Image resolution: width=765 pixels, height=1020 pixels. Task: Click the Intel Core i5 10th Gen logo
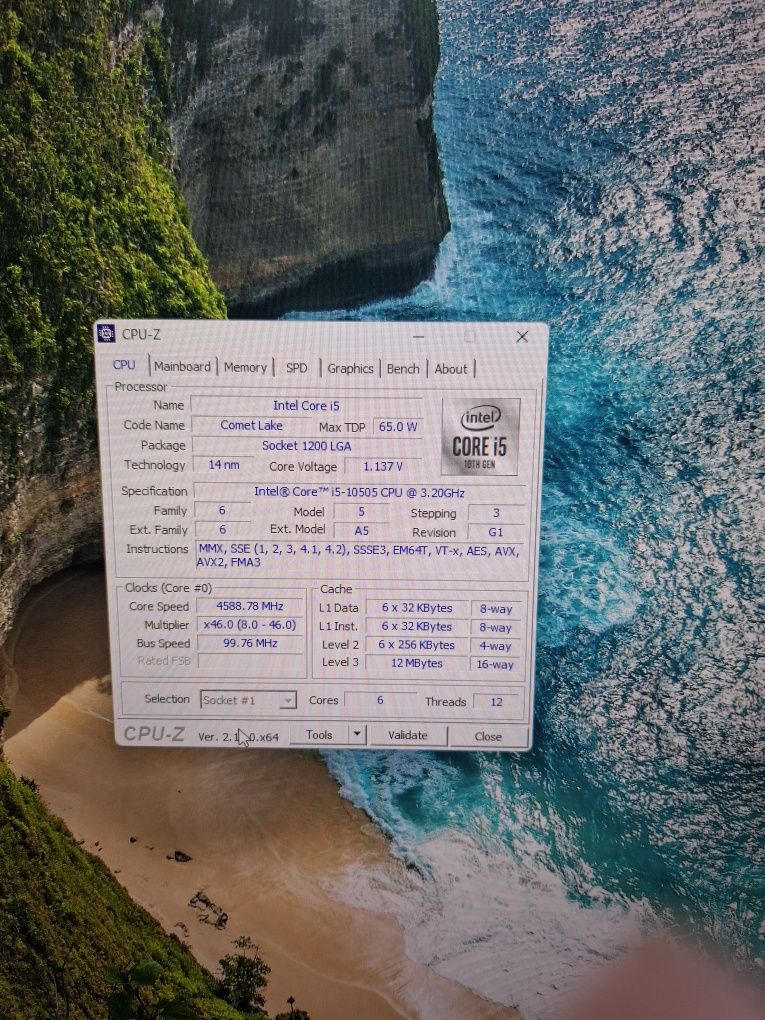tap(480, 436)
